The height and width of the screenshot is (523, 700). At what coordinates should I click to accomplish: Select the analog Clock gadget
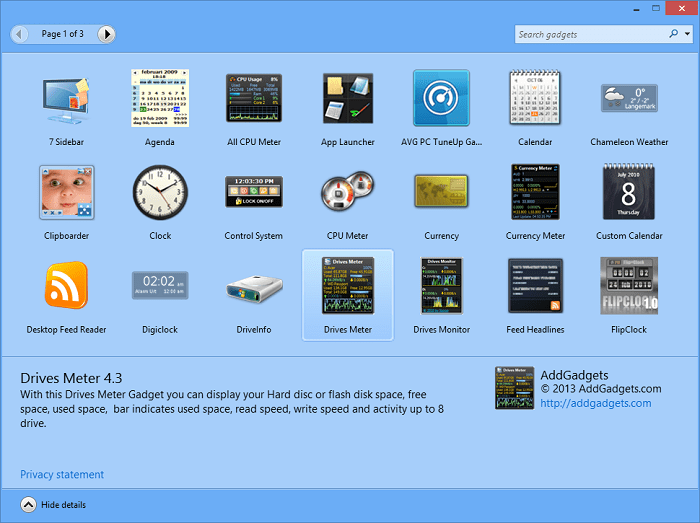[160, 192]
